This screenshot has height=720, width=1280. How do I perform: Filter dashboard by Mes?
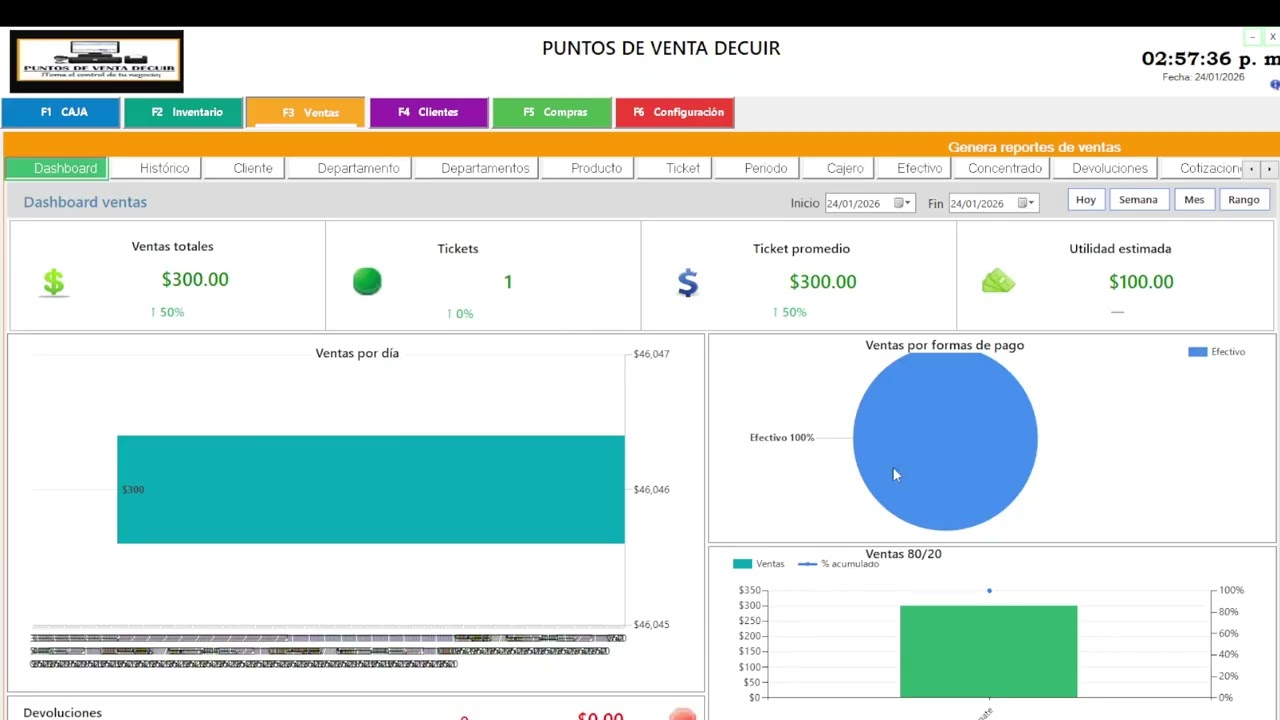click(x=1194, y=200)
